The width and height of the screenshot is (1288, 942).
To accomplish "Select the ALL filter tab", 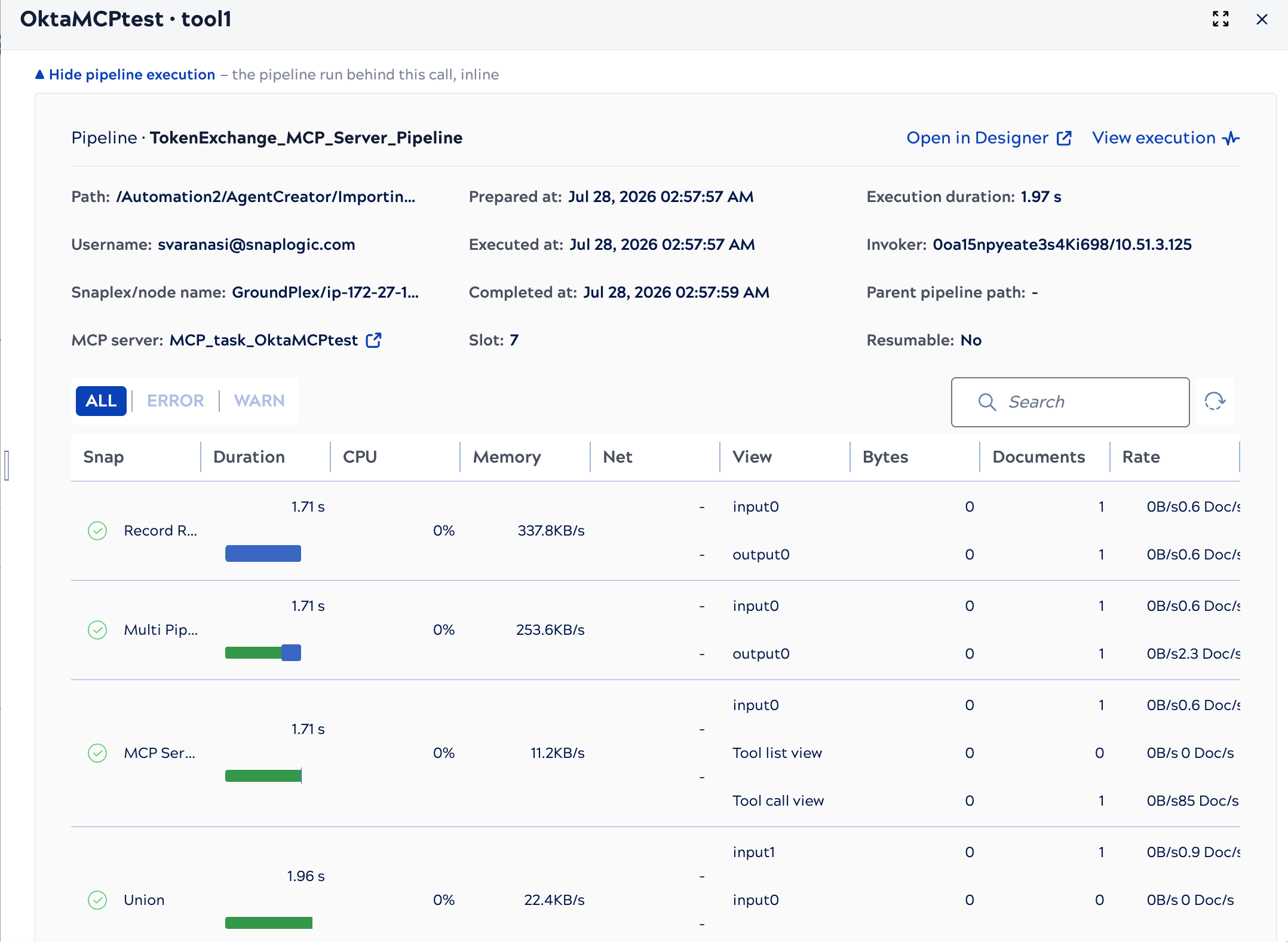I will point(101,400).
